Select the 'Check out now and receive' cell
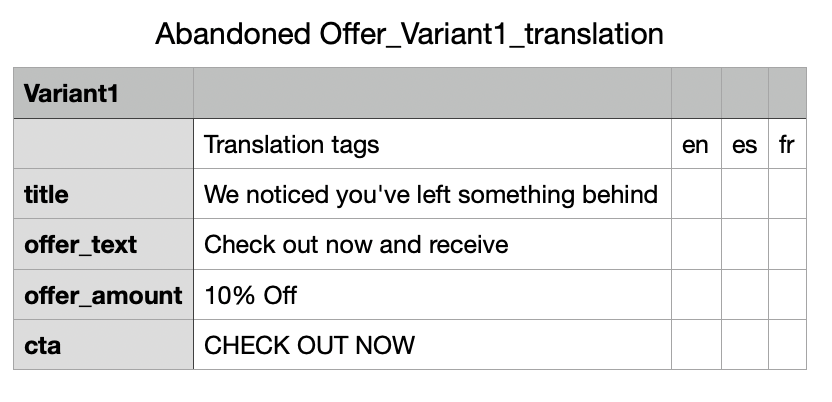This screenshot has height=402, width=832. click(x=356, y=244)
